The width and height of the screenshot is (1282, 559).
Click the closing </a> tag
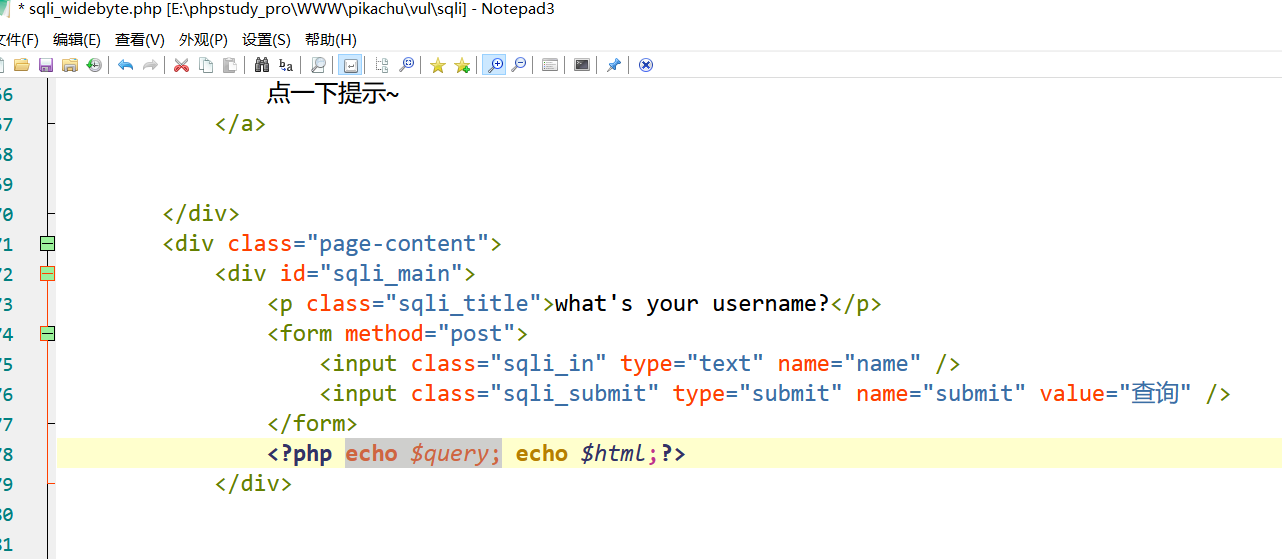(241, 124)
